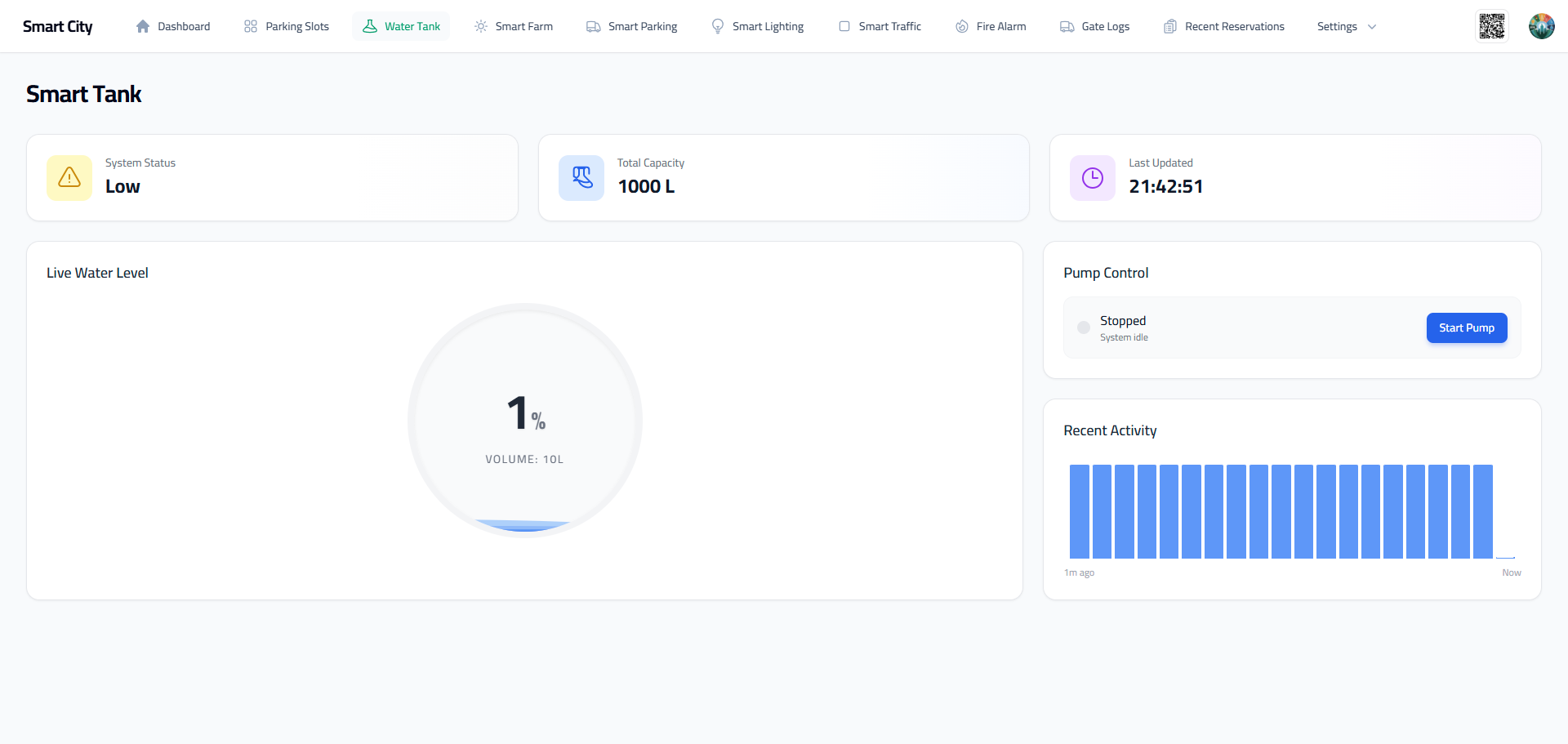Open the Dashboard menu item
1568x744 pixels.
(173, 26)
